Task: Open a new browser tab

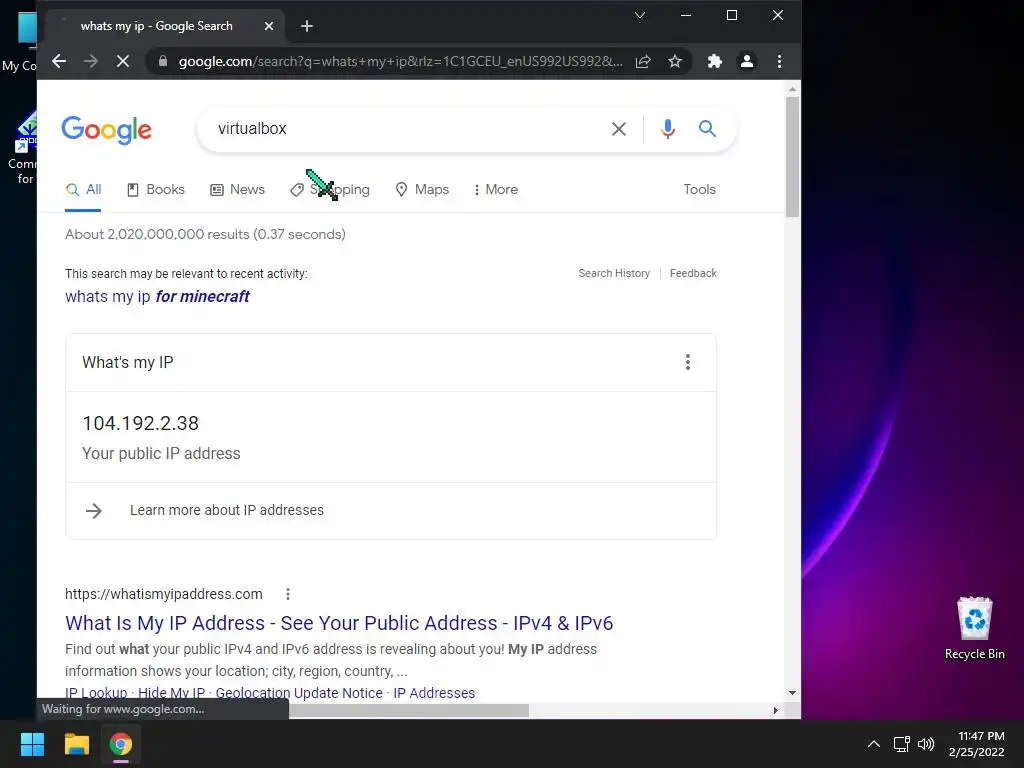Action: 307,26
